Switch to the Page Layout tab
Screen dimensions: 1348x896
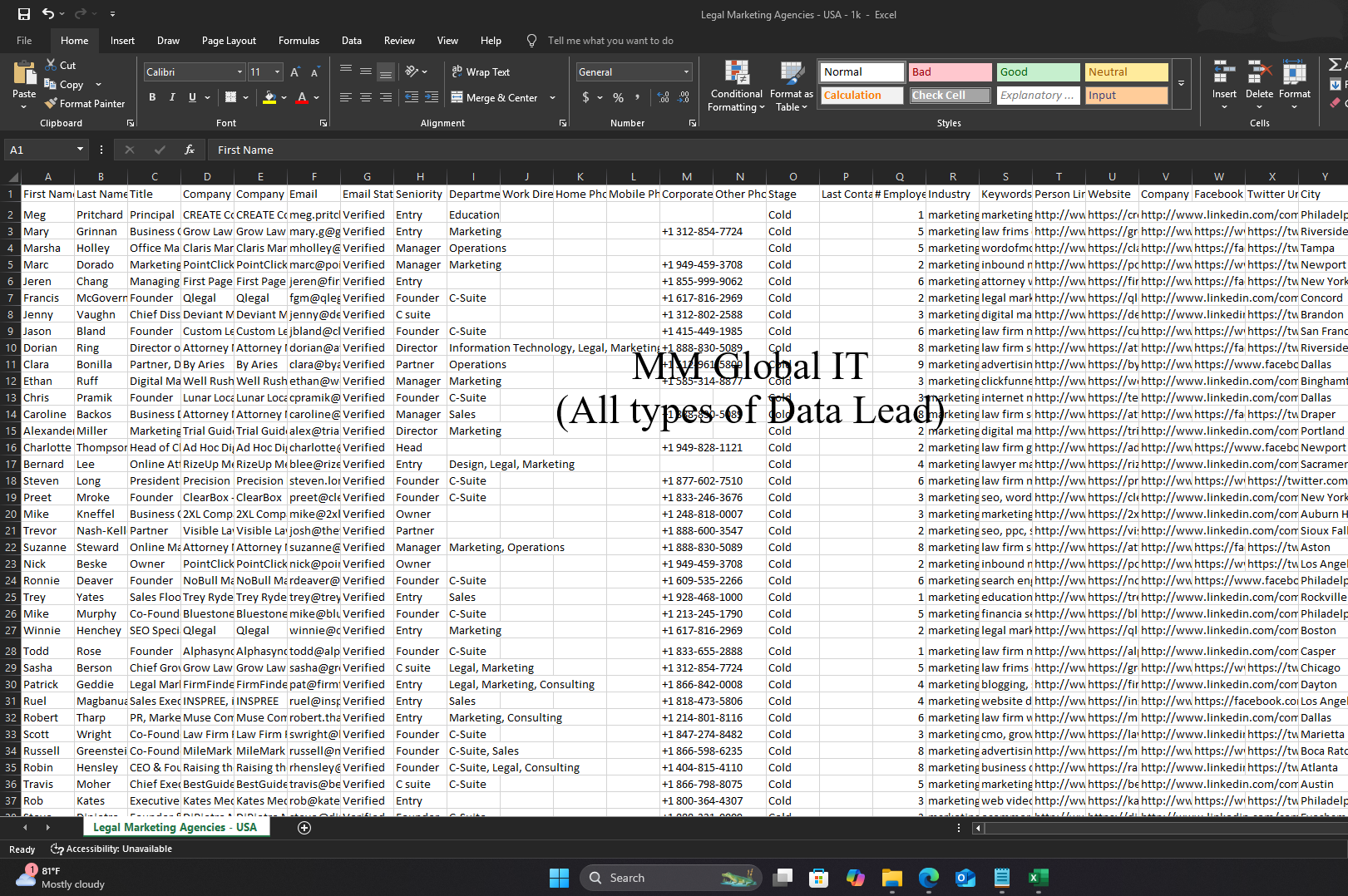point(229,40)
